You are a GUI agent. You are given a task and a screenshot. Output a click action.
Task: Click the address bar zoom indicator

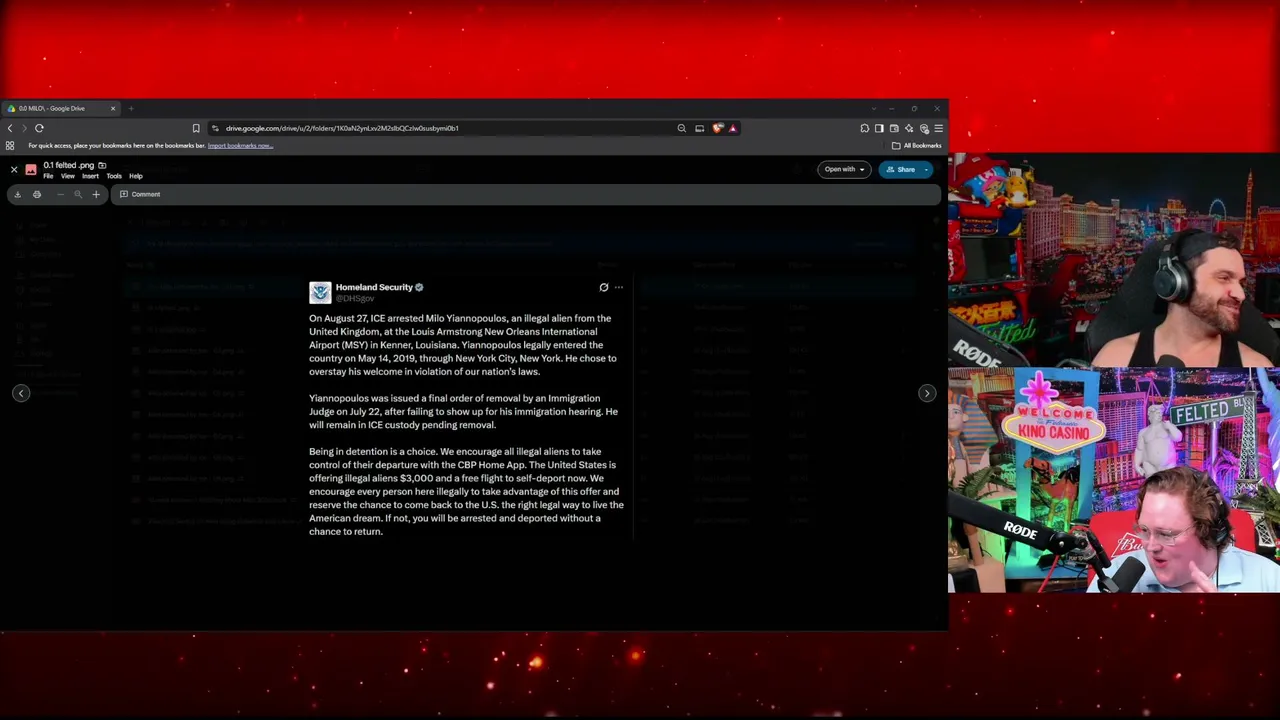pyautogui.click(x=682, y=128)
